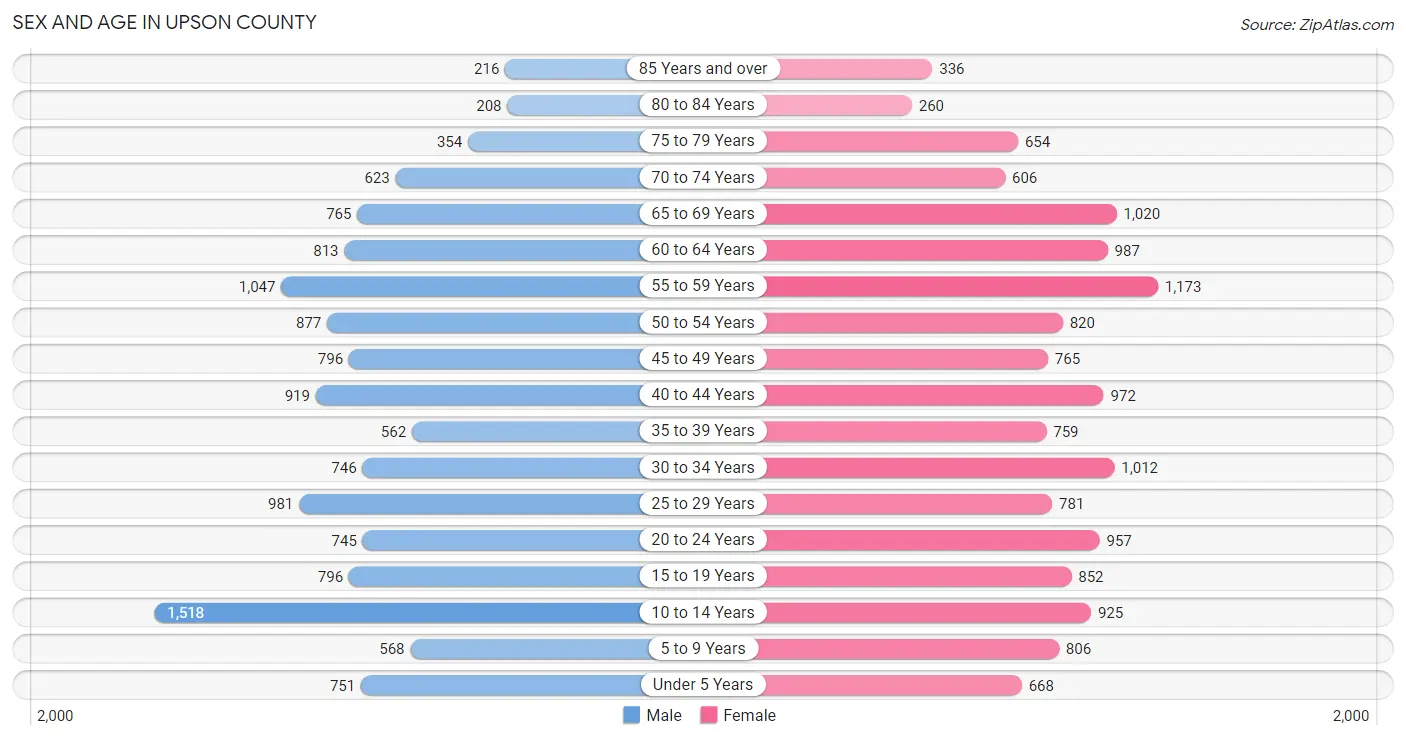Select the male 10 to 14 Years bar
This screenshot has height=740, width=1406.
402,612
